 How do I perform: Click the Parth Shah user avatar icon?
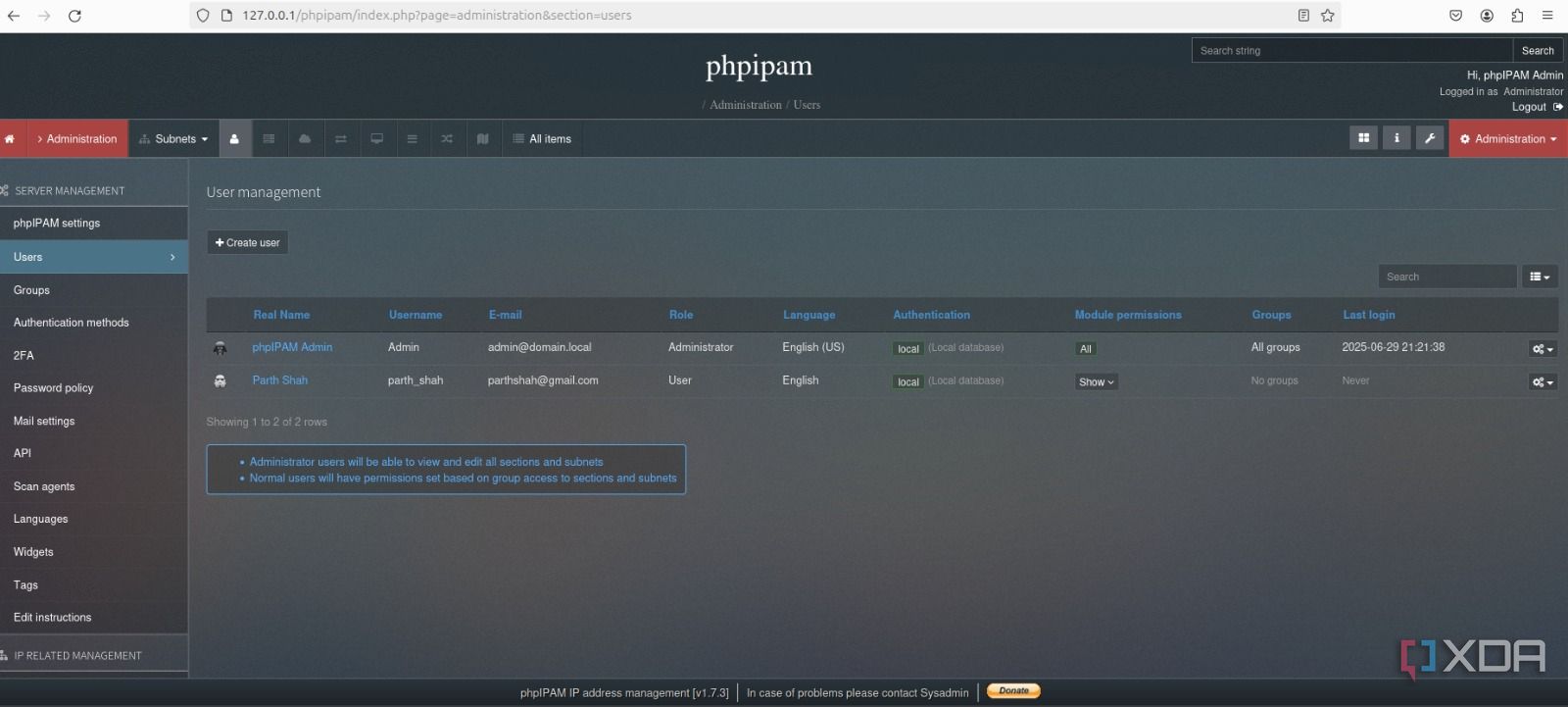(220, 381)
